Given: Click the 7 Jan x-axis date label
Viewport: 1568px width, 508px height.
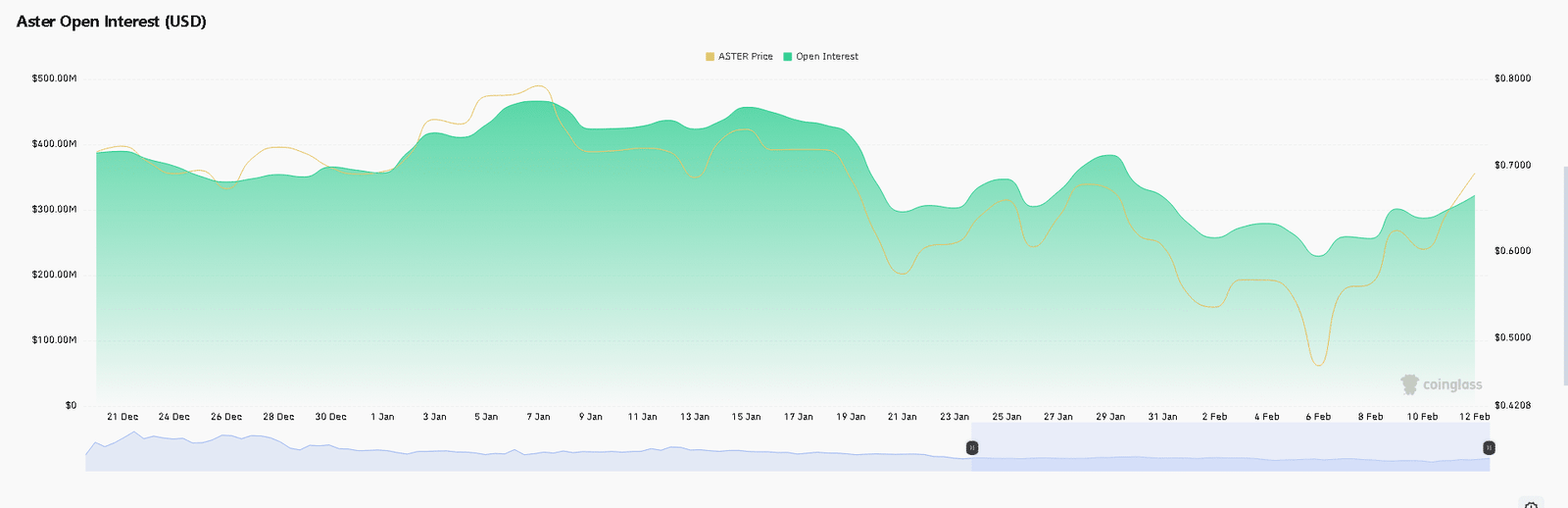Looking at the screenshot, I should tap(538, 417).
